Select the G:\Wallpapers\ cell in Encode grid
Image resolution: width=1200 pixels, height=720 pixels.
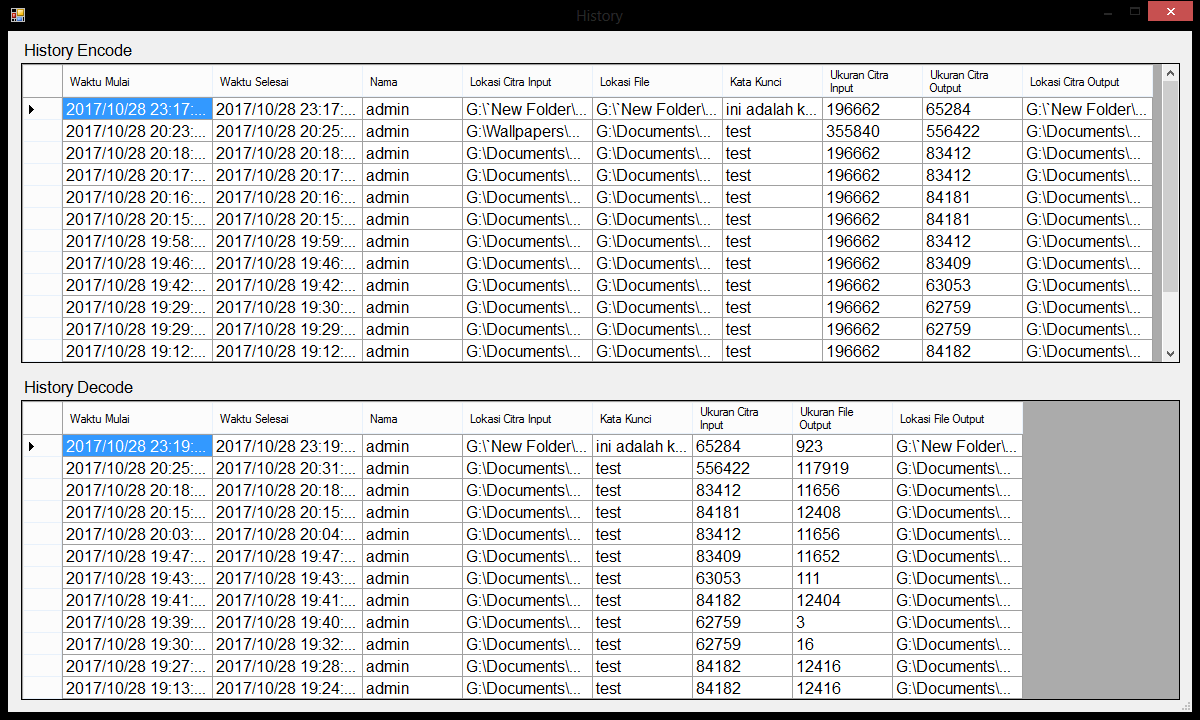(x=527, y=132)
